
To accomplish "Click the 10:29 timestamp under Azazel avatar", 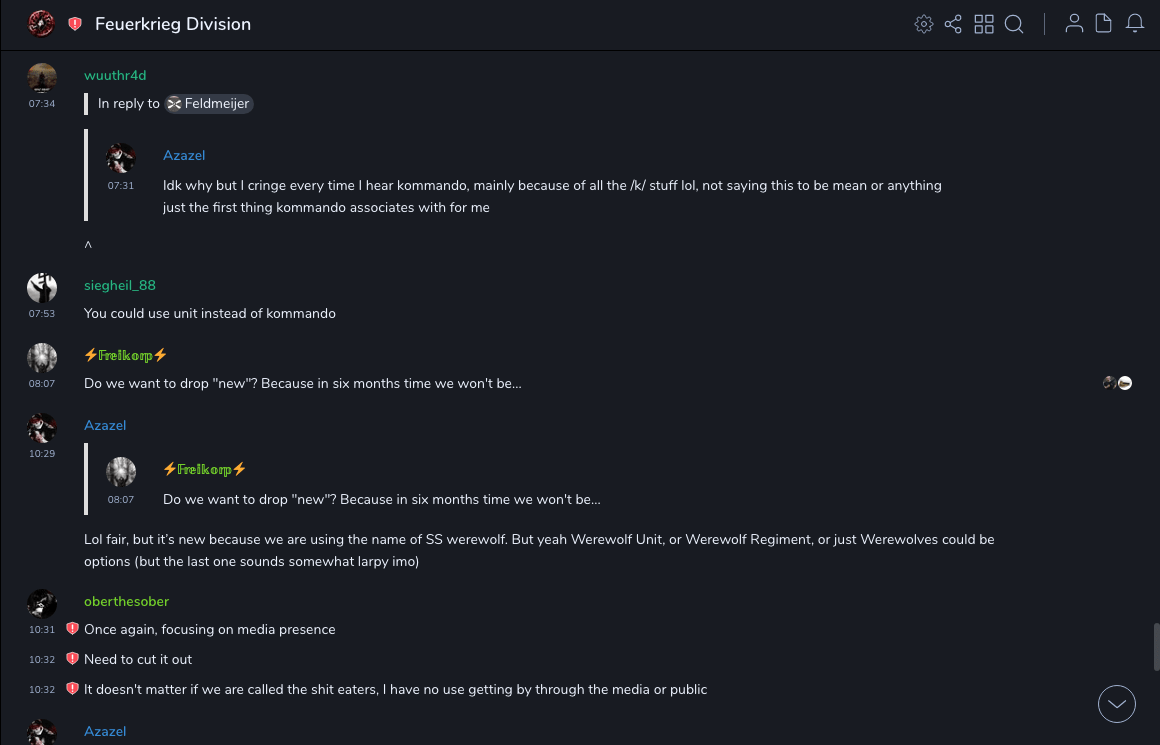I will (x=42, y=454).
